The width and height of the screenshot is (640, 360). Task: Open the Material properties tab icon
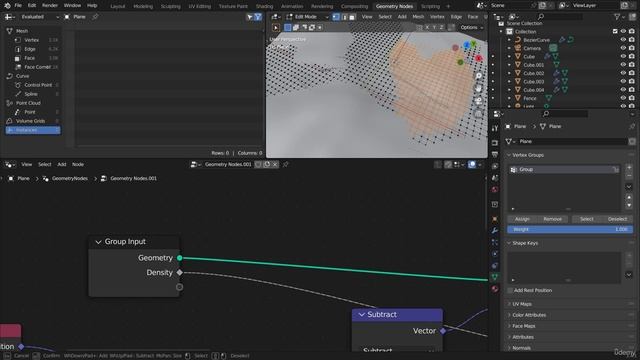(x=495, y=289)
